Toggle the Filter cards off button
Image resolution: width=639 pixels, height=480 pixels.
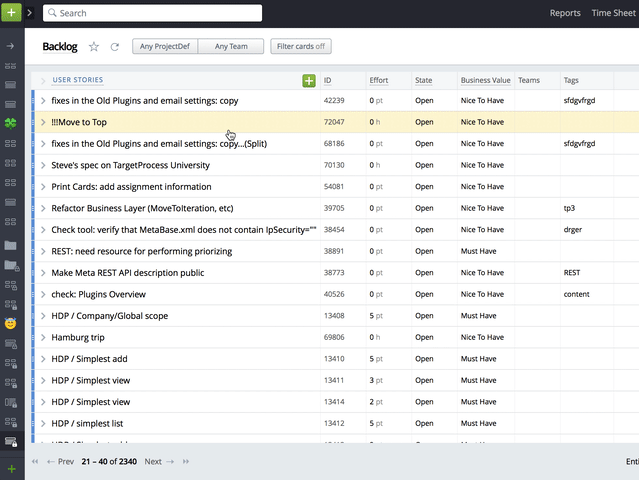click(x=301, y=46)
